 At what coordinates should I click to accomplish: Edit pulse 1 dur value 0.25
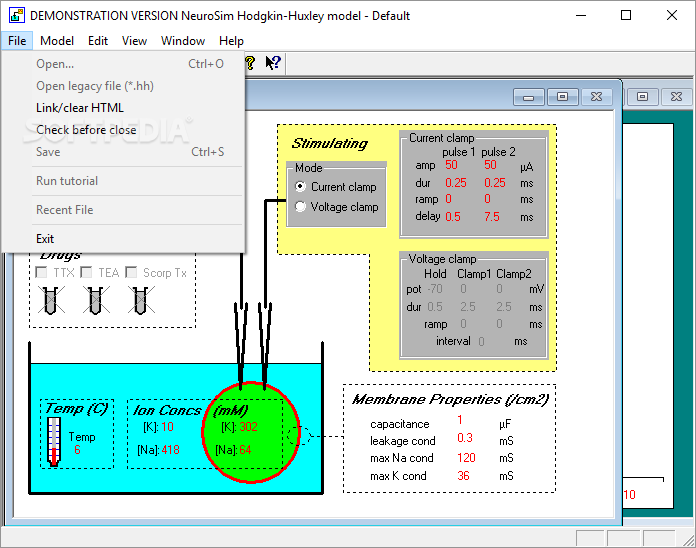[456, 183]
